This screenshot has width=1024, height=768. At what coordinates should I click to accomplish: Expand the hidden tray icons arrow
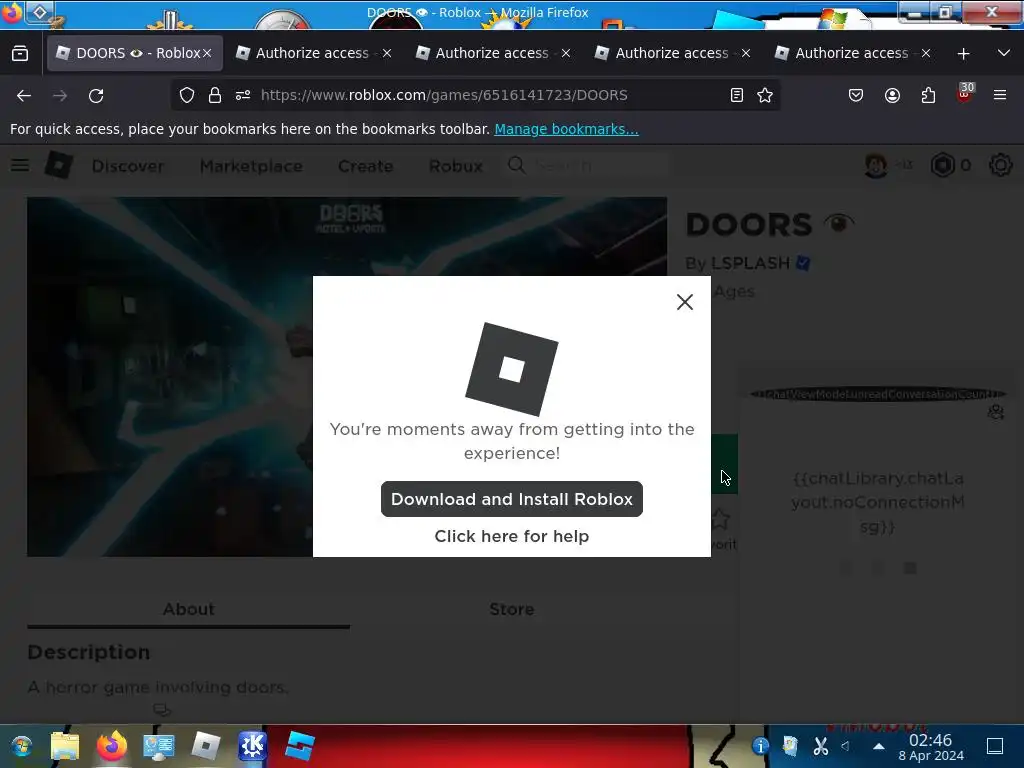tap(879, 746)
